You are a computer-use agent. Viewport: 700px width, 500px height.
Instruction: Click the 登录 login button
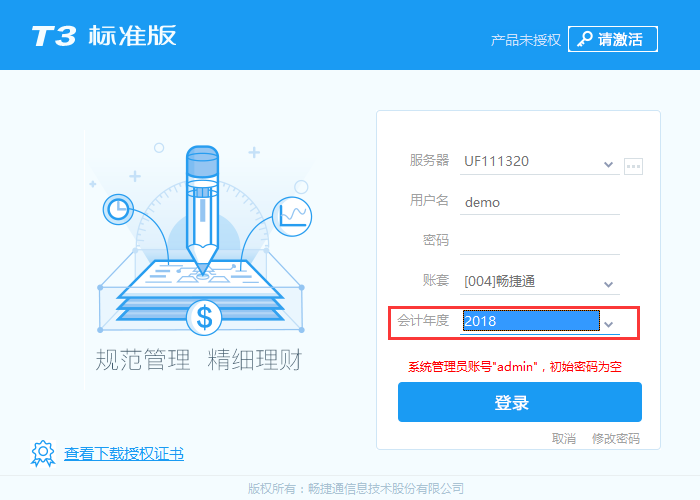click(x=520, y=402)
